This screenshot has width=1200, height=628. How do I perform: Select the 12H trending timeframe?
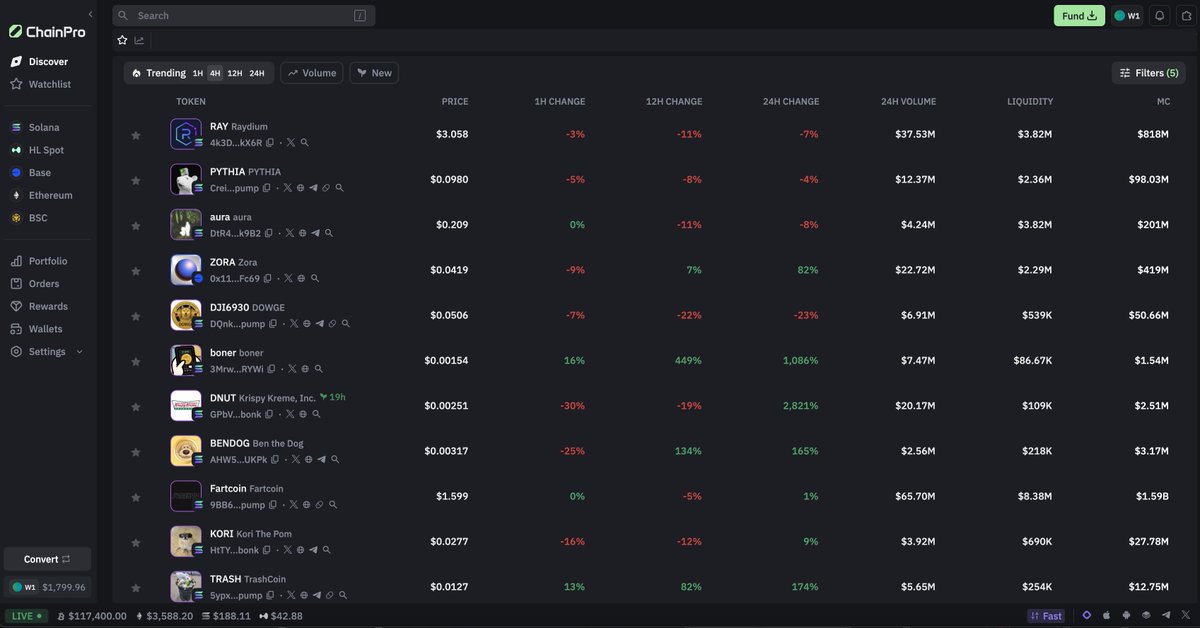click(235, 73)
